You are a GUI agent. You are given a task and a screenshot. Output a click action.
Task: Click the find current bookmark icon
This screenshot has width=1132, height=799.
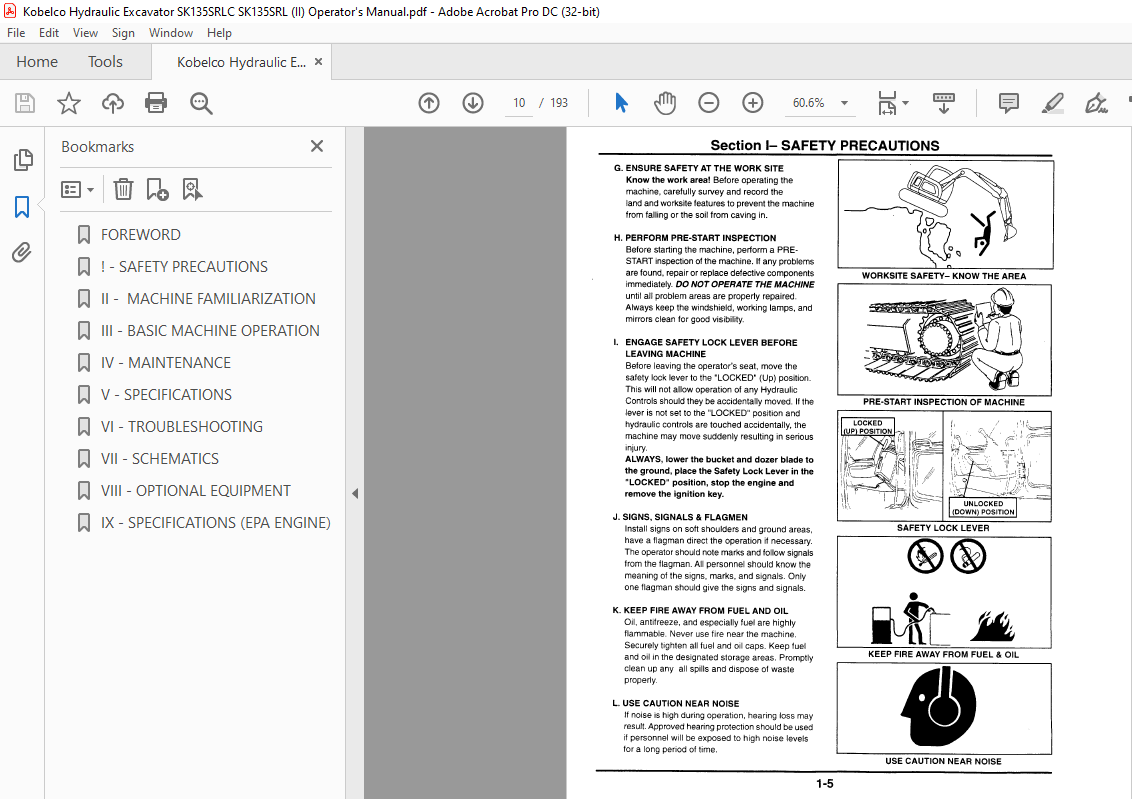pyautogui.click(x=192, y=189)
